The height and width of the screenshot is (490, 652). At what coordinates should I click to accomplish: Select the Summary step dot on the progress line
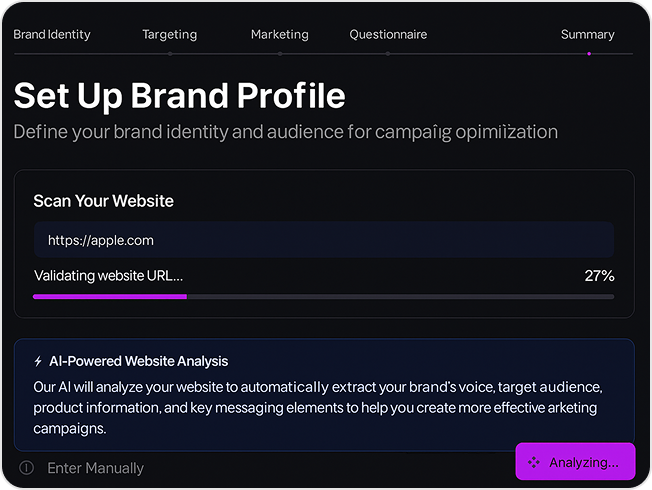pos(589,54)
